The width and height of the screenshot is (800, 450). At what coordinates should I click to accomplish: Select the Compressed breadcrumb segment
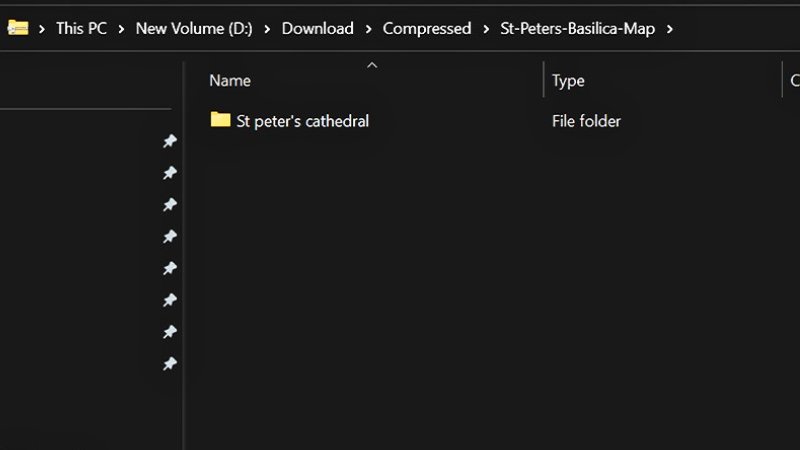coord(427,28)
